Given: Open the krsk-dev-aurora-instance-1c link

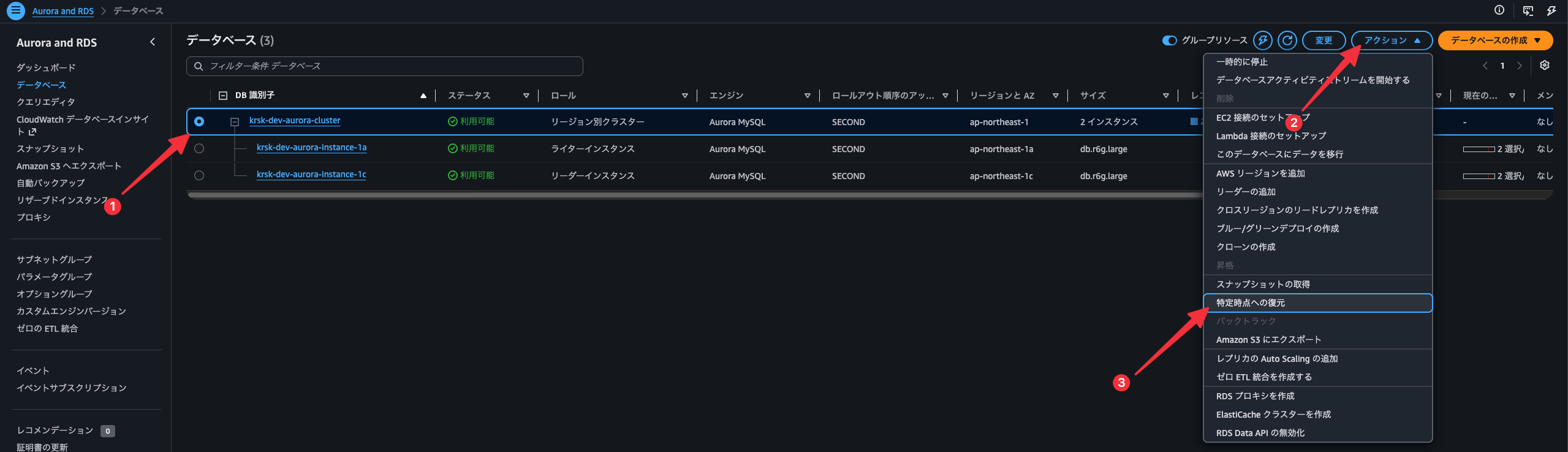Looking at the screenshot, I should pyautogui.click(x=311, y=175).
